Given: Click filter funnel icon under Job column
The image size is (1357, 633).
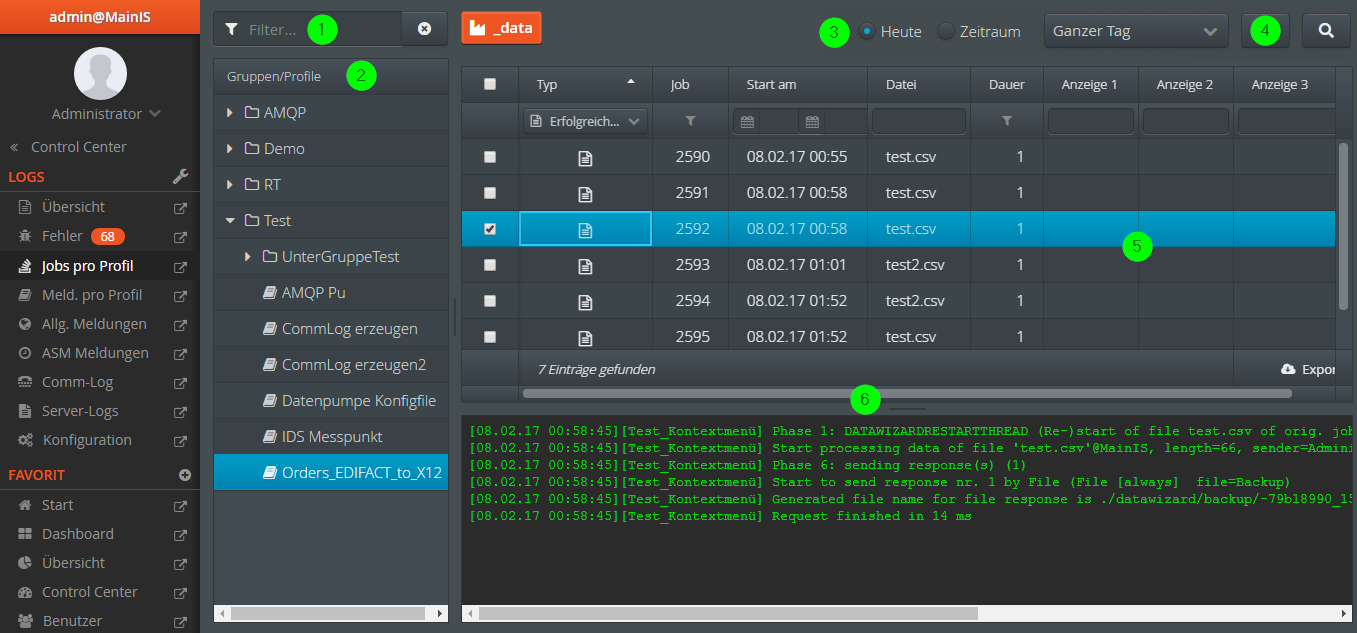Looking at the screenshot, I should (690, 121).
